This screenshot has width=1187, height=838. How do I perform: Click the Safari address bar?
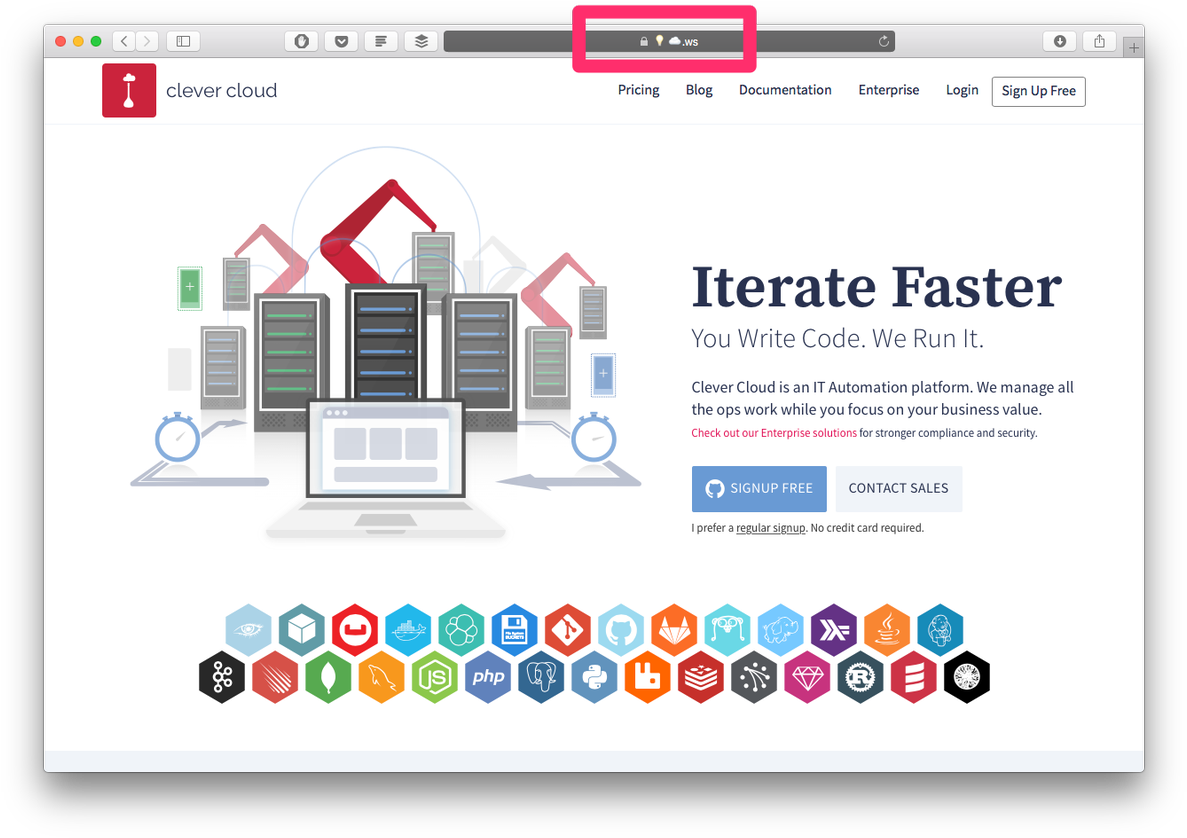(668, 41)
